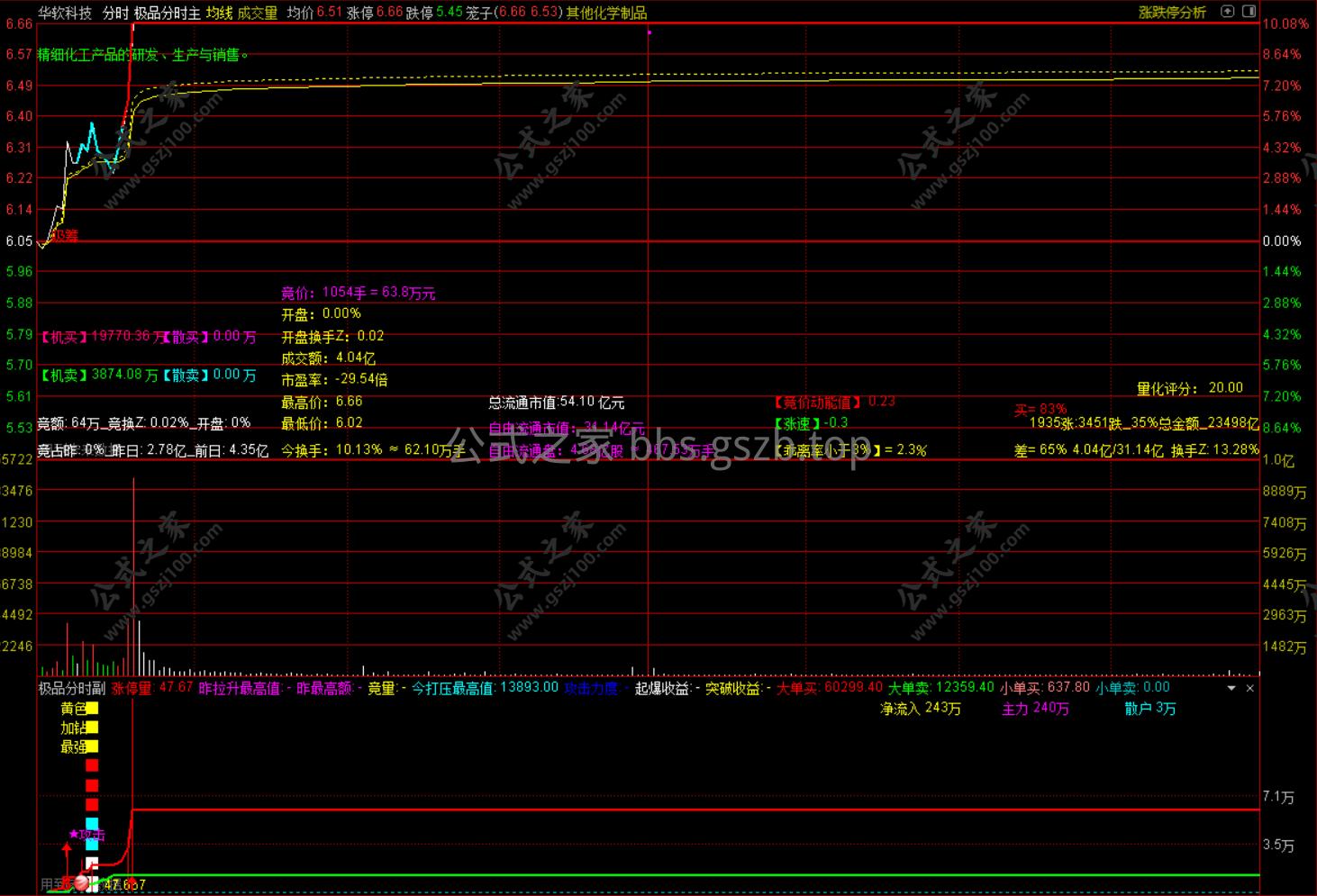This screenshot has width=1317, height=896.
Task: Click the 【涨速】-0.3 label
Action: tap(810, 423)
